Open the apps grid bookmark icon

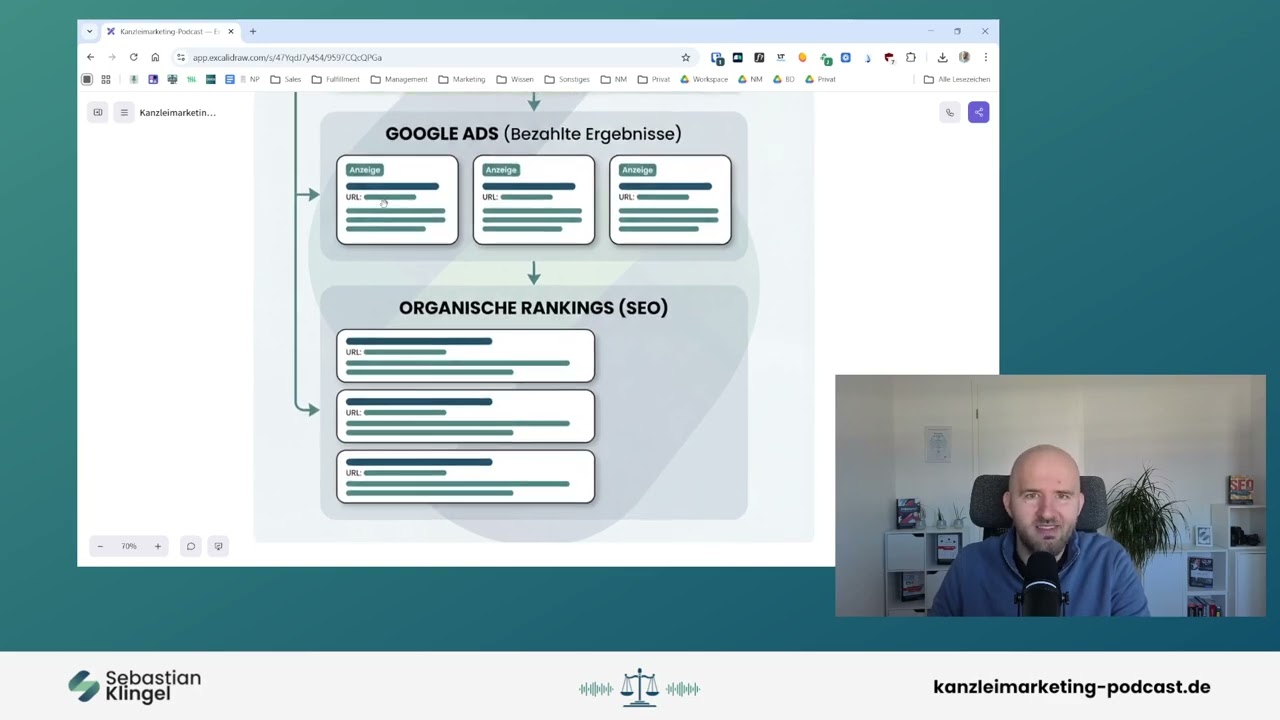[x=106, y=79]
